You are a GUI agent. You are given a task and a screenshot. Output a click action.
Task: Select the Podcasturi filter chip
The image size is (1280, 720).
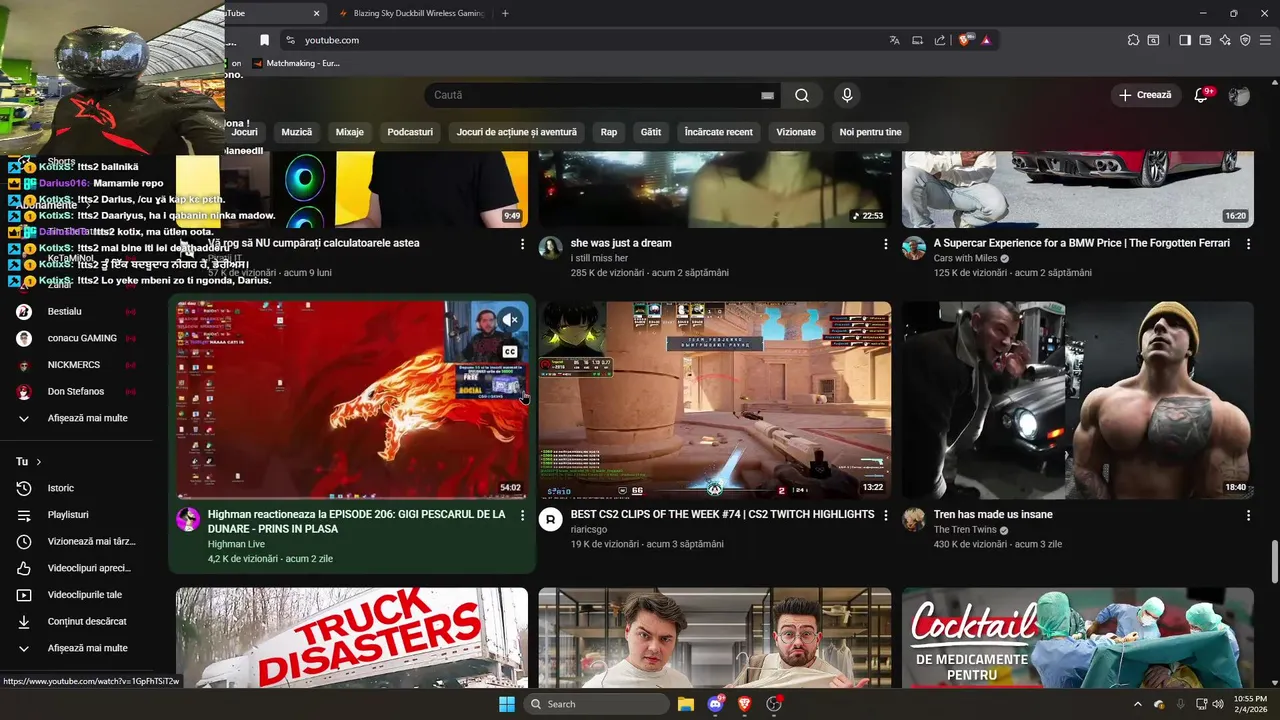(x=410, y=132)
